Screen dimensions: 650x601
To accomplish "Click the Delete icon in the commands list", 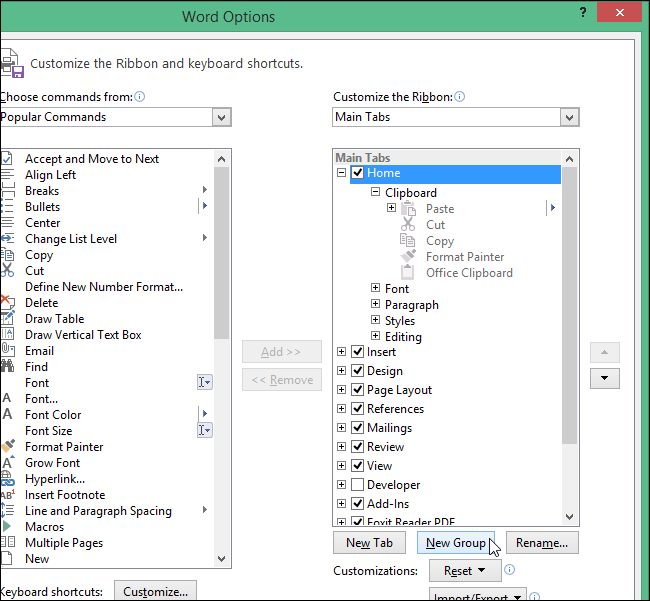I will [x=7, y=302].
